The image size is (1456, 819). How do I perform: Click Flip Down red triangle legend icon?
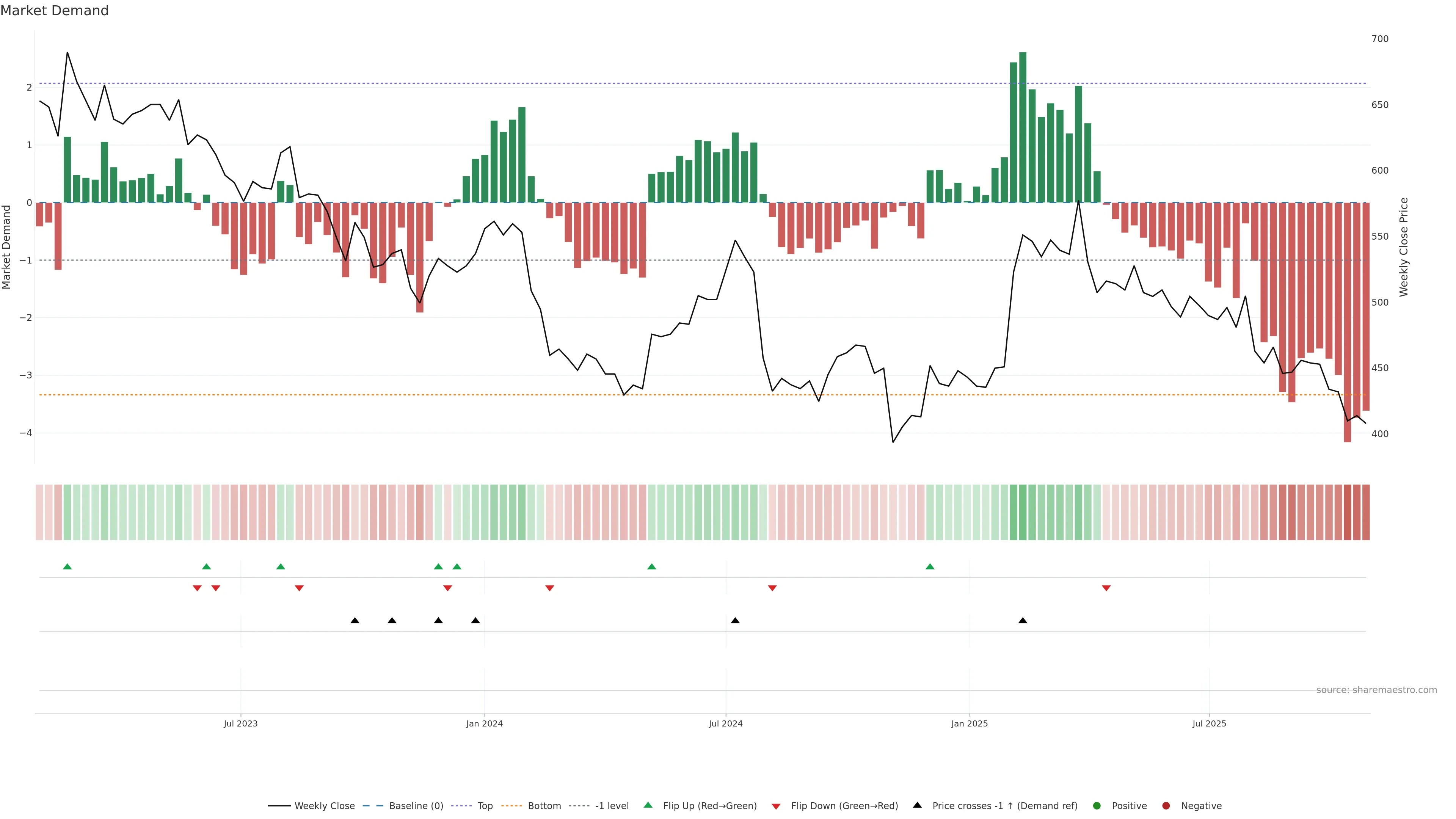click(776, 806)
